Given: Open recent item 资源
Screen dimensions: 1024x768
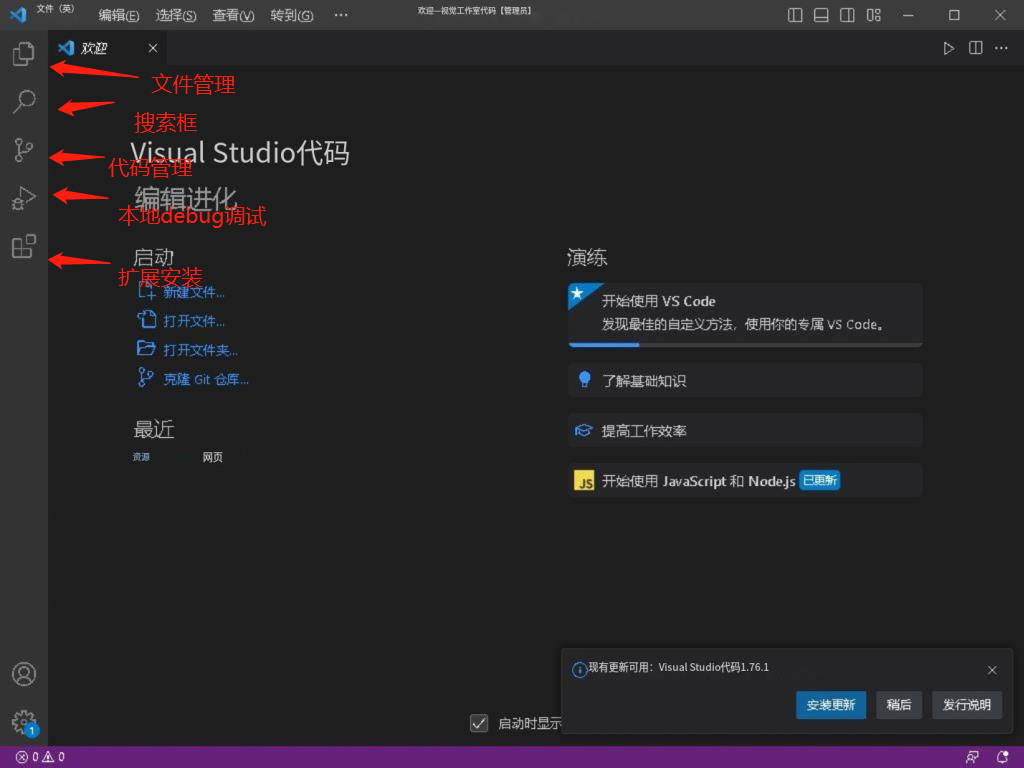Looking at the screenshot, I should pyautogui.click(x=141, y=456).
